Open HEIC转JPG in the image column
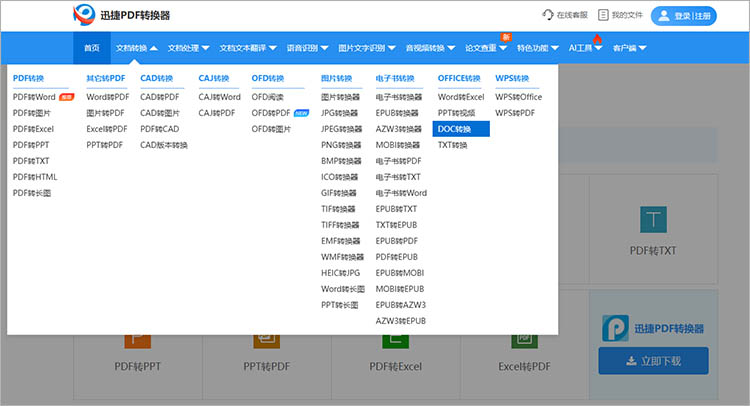750x406 pixels. pyautogui.click(x=340, y=273)
